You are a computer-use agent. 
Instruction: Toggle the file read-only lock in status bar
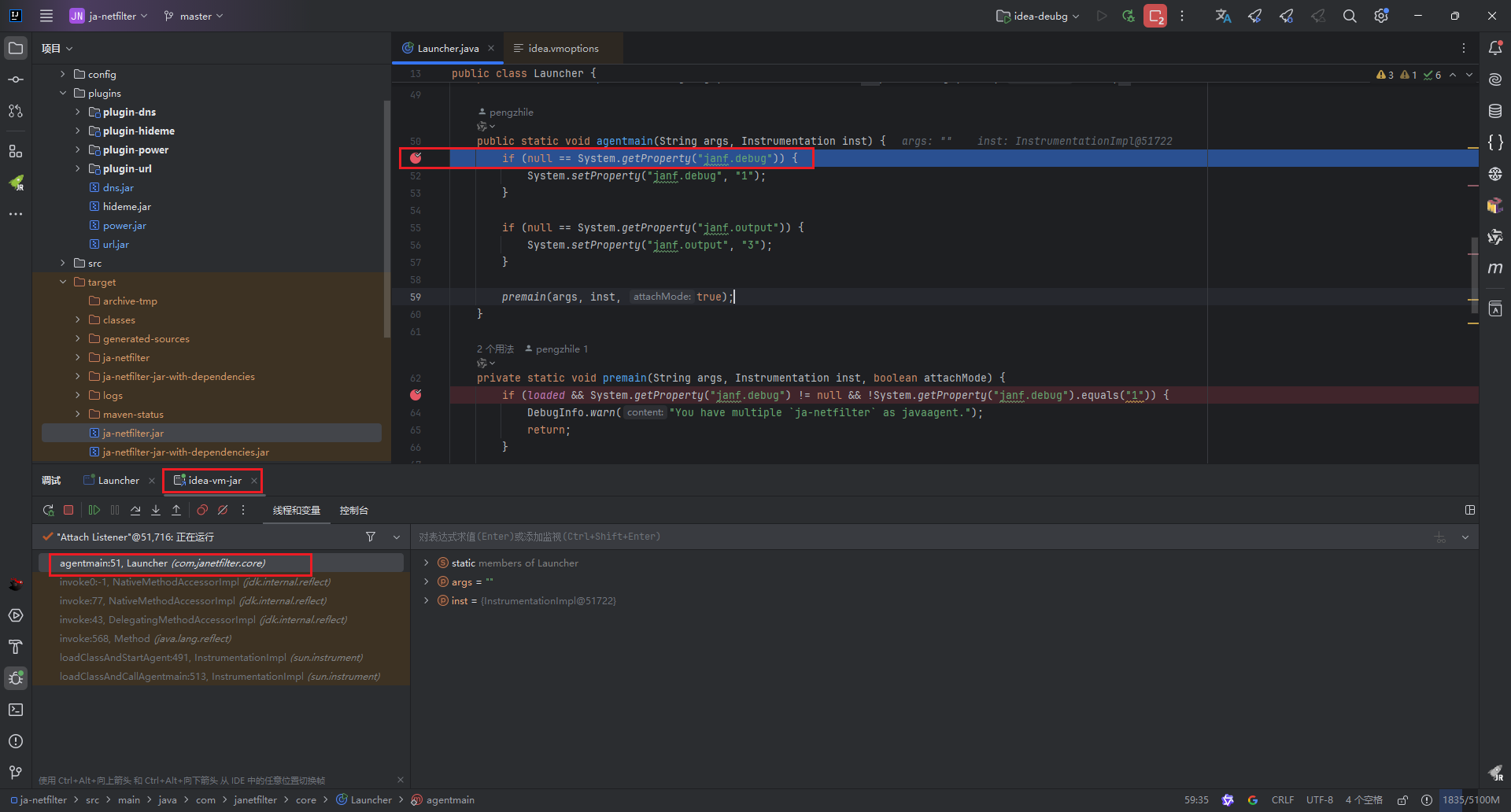[1404, 799]
